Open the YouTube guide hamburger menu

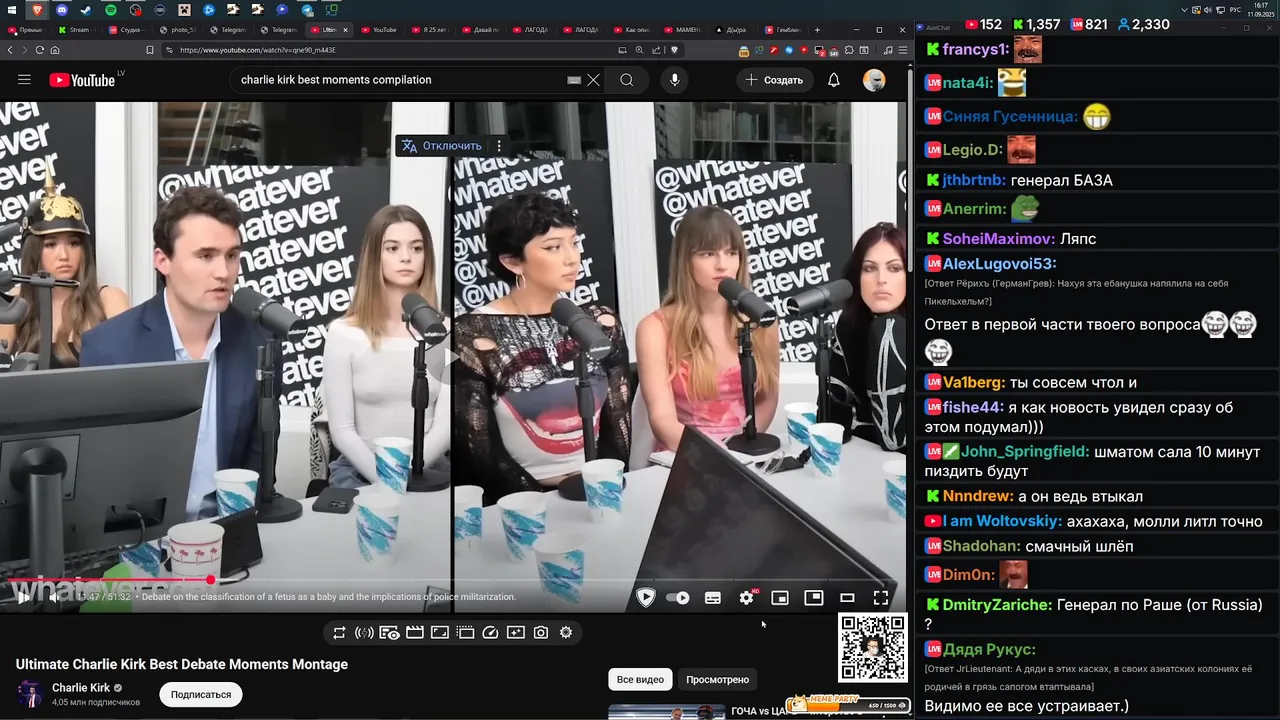(24, 80)
